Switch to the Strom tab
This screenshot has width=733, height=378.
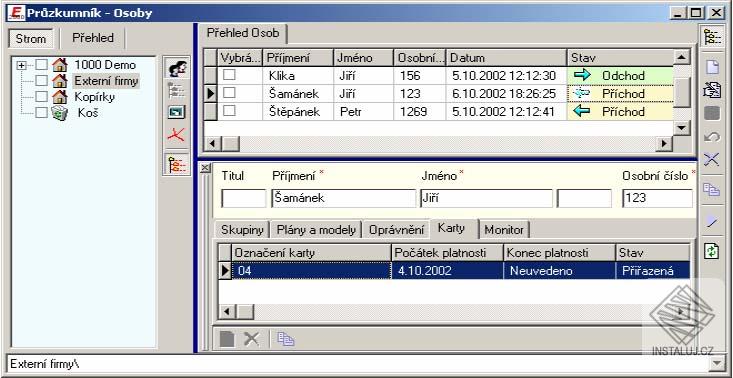pyautogui.click(x=31, y=39)
